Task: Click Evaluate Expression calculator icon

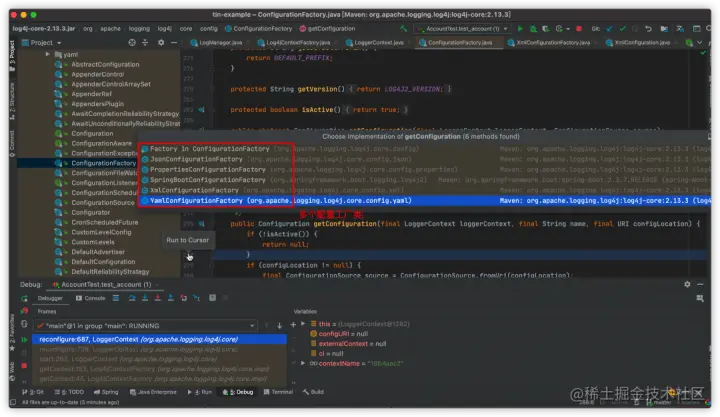Action: click(212, 298)
